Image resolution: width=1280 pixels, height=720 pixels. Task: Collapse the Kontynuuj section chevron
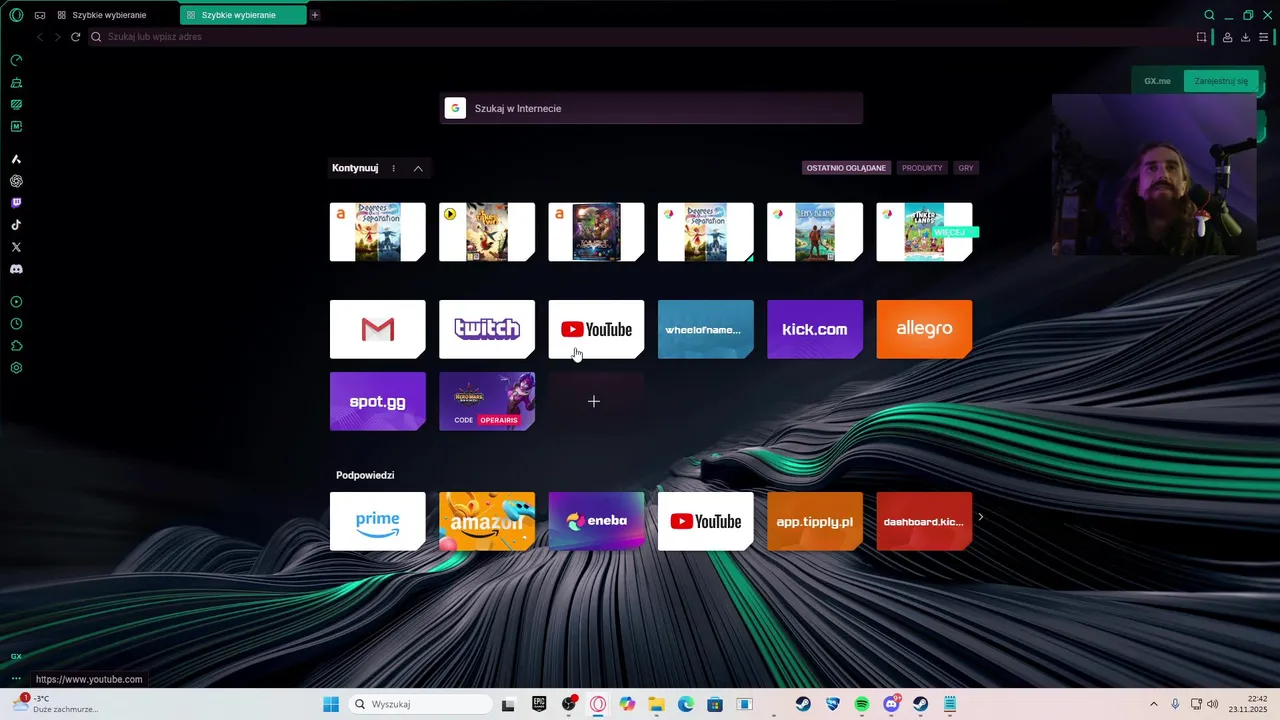point(418,168)
